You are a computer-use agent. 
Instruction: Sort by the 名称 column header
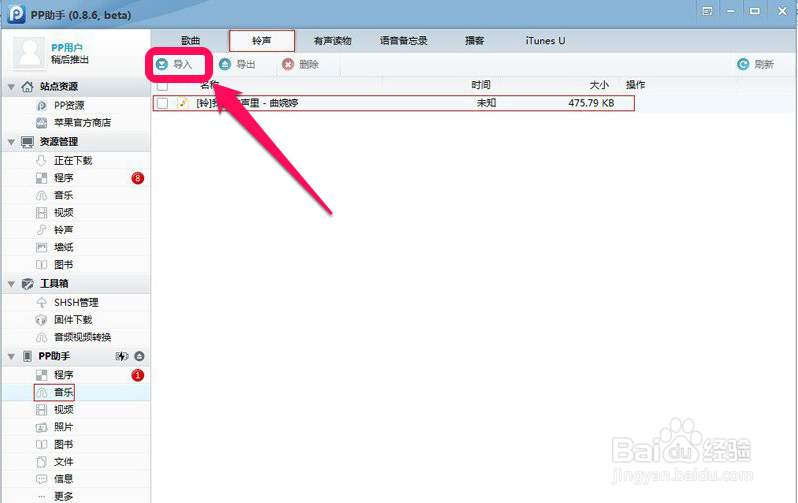209,85
